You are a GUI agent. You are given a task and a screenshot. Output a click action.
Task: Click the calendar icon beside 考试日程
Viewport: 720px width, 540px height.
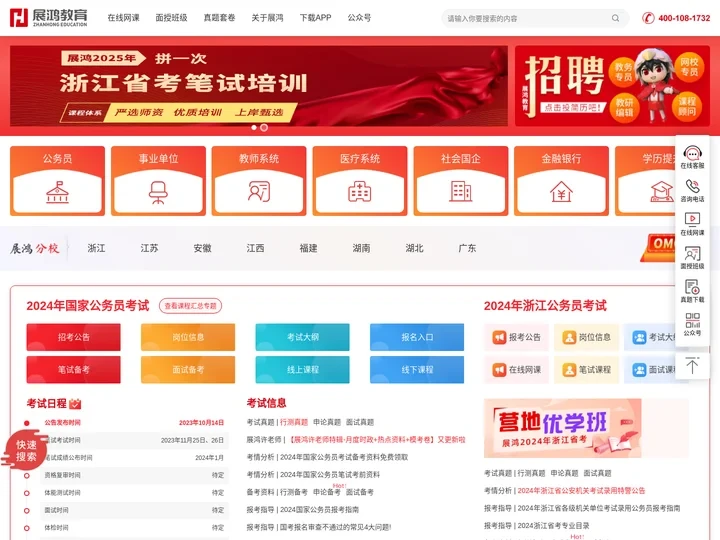click(75, 404)
